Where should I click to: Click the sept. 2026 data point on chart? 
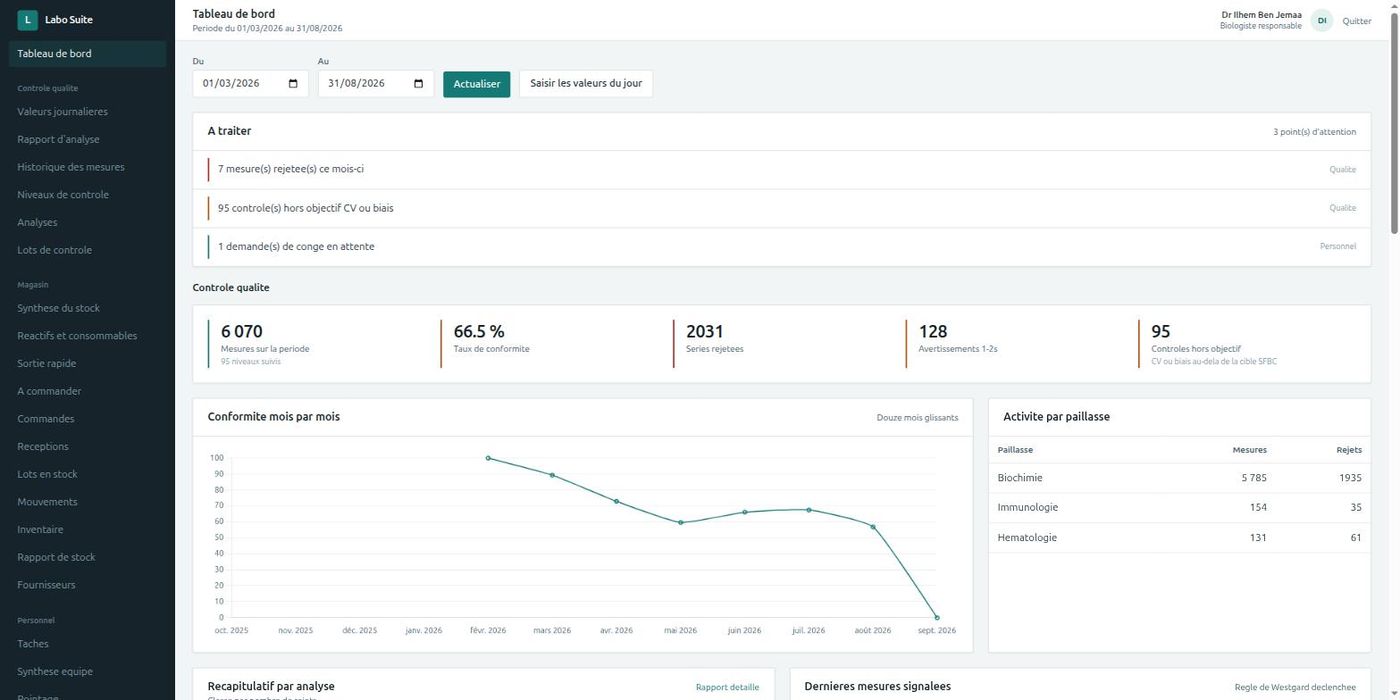pyautogui.click(x=937, y=618)
